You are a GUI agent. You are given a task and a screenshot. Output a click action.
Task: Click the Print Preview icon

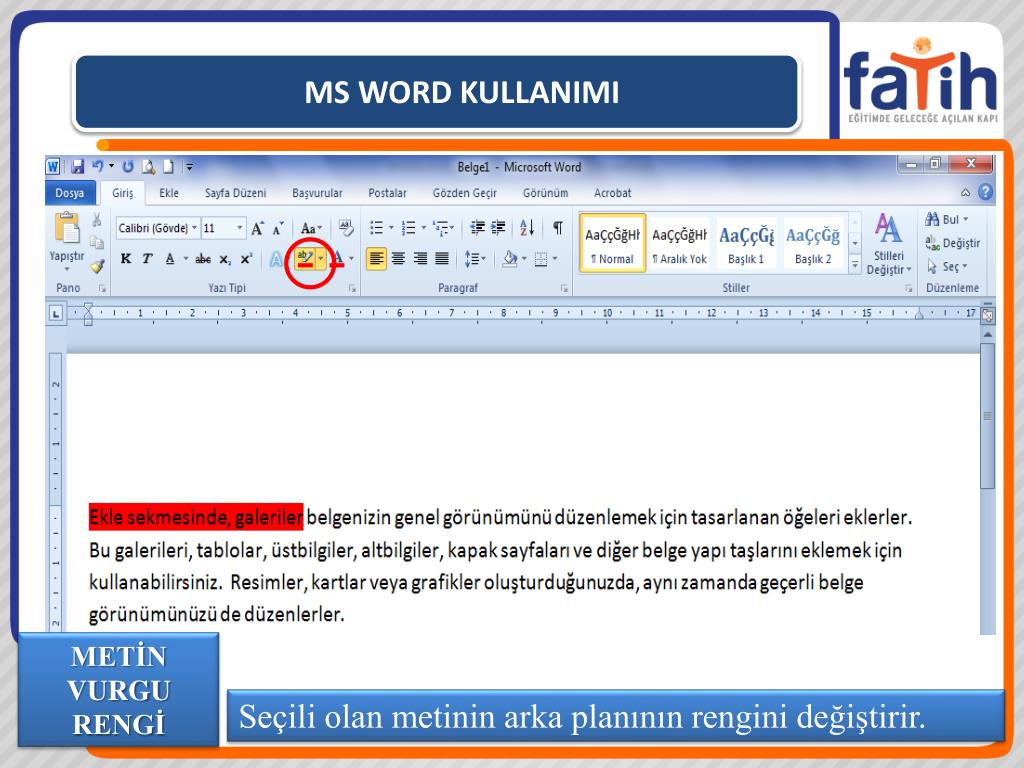tap(149, 167)
